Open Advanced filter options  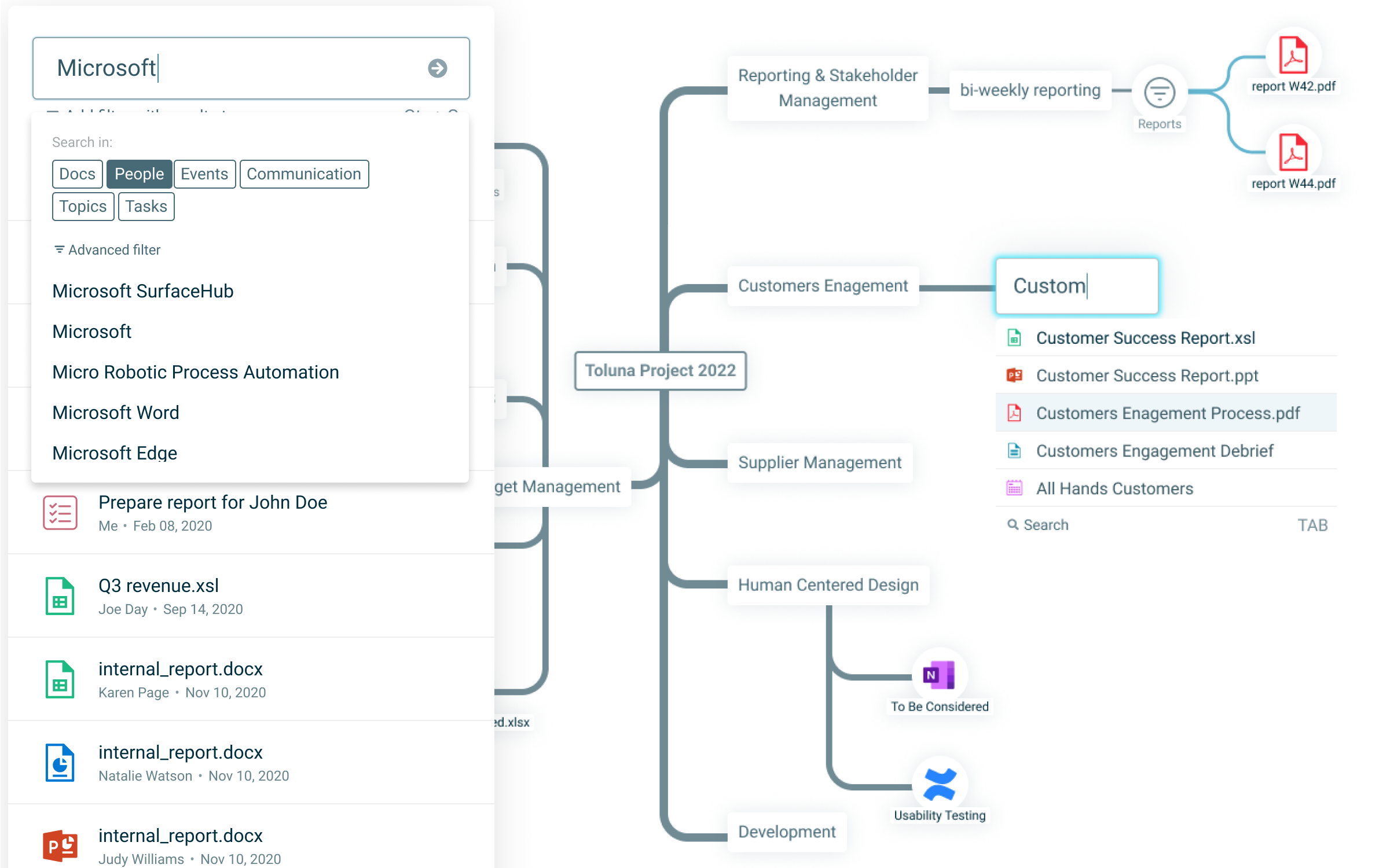pyautogui.click(x=107, y=249)
